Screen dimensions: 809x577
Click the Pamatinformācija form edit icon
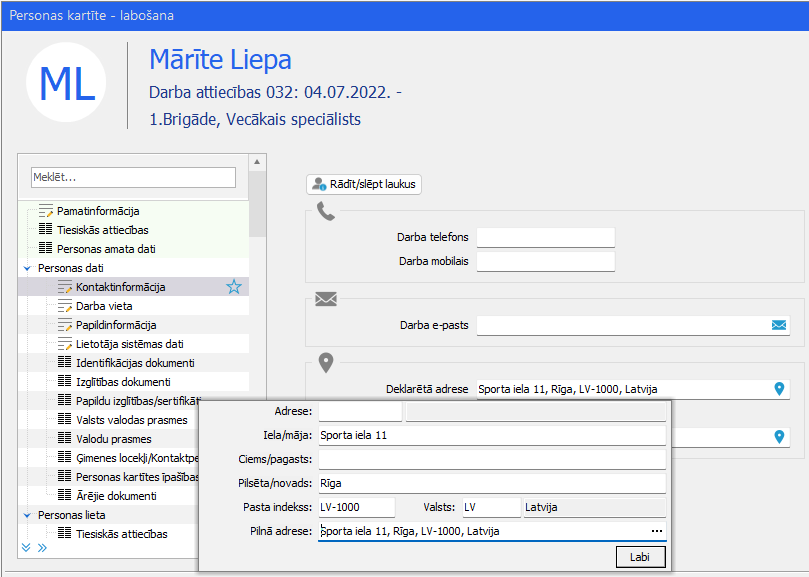pos(45,211)
